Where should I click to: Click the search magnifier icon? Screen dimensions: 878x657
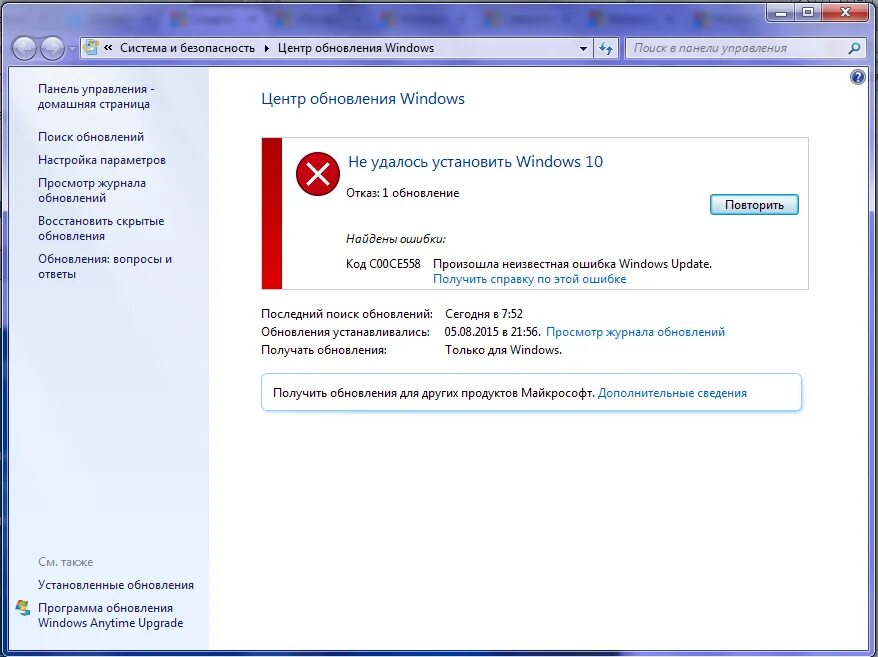(x=854, y=48)
